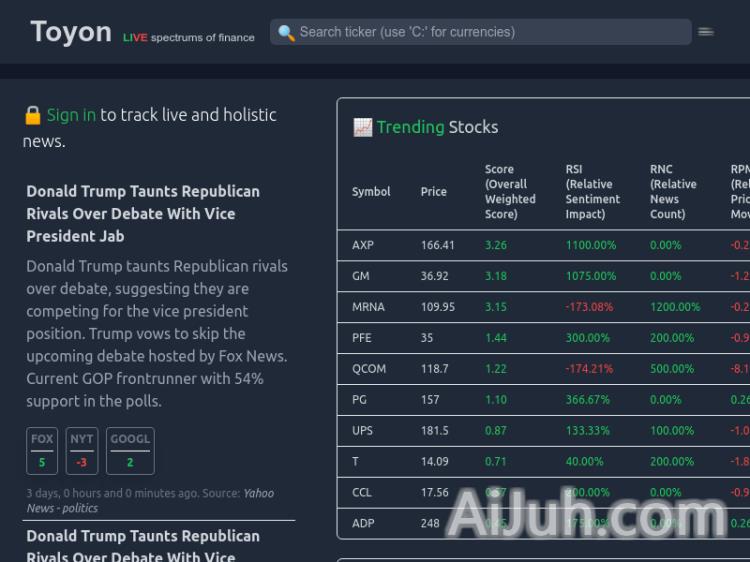The width and height of the screenshot is (750, 562).
Task: Sort table by Symbol column header
Action: pos(371,192)
